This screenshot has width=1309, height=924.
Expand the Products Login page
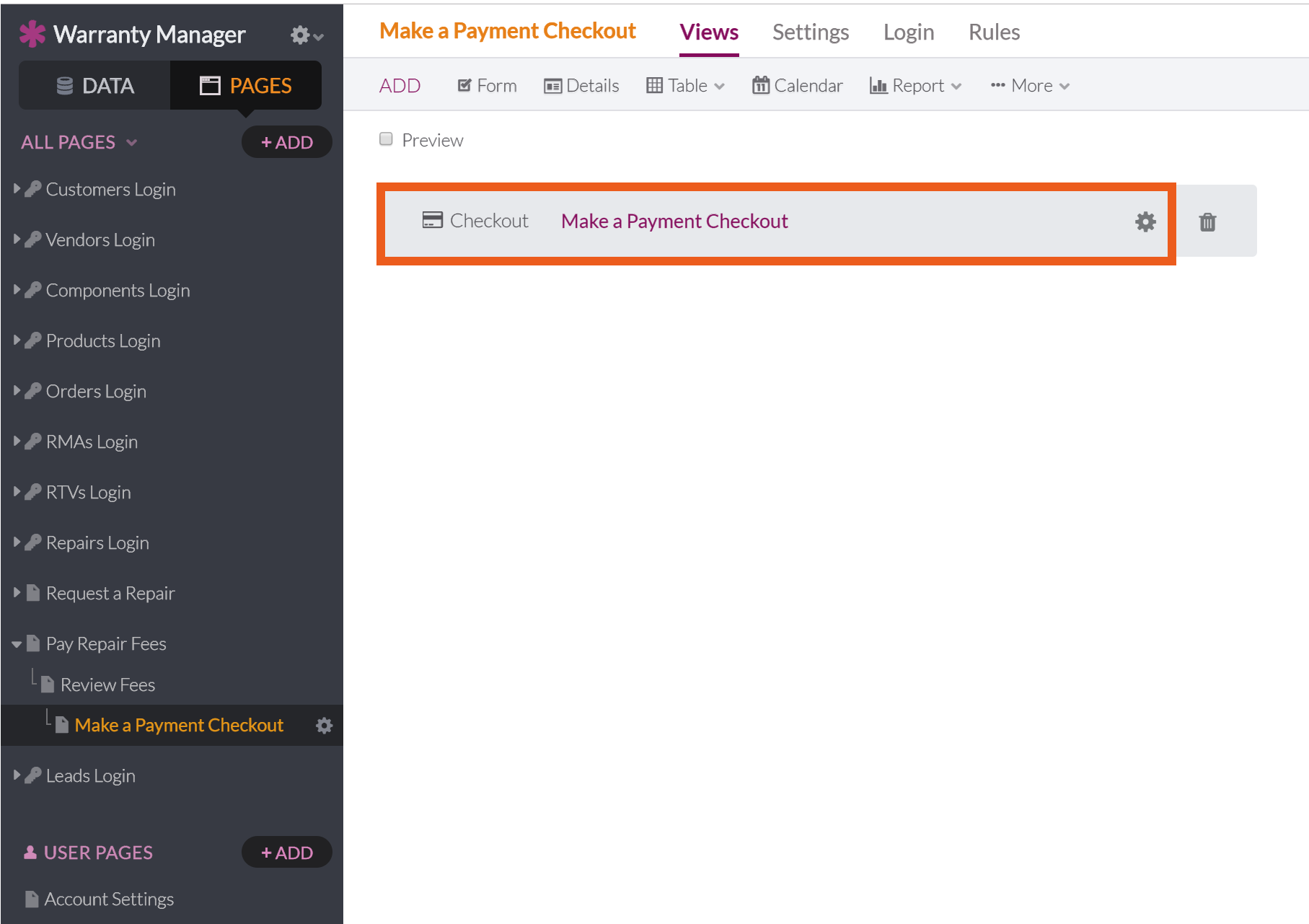17,340
